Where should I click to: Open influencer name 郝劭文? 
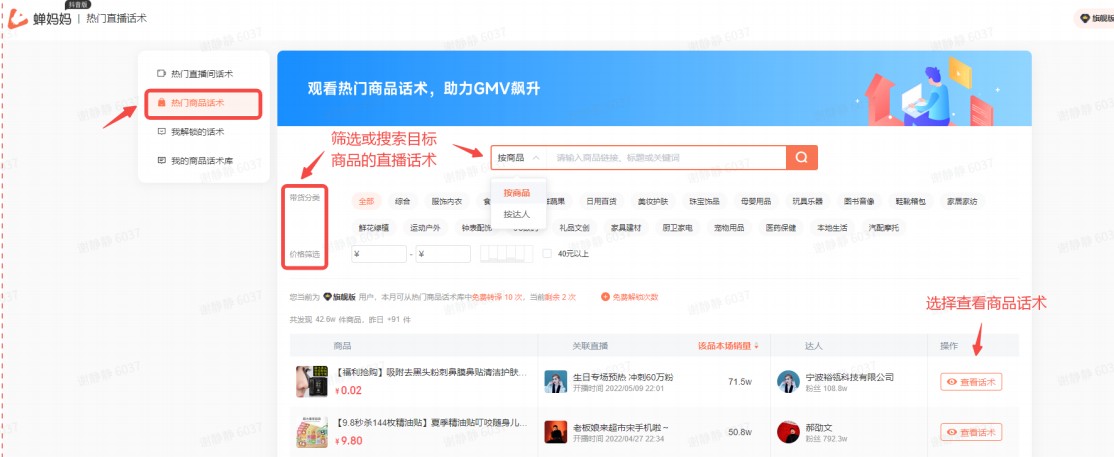(x=819, y=427)
